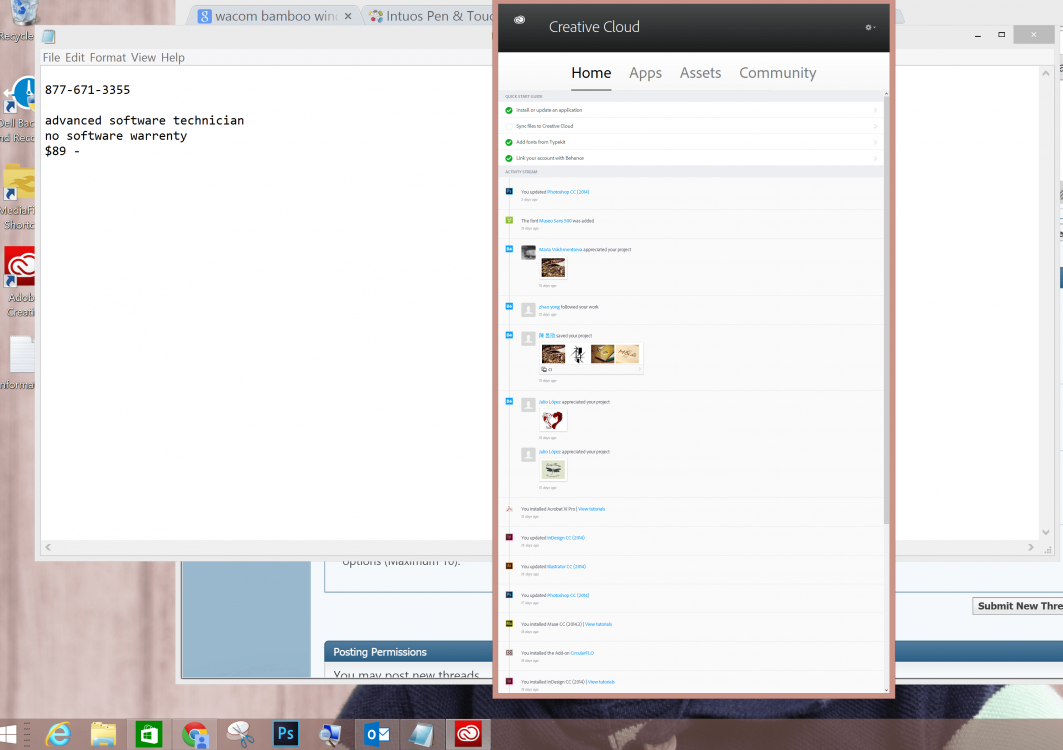Open Snipping Tool scissors from taskbar
Screen dimensions: 1063x750
(240, 734)
